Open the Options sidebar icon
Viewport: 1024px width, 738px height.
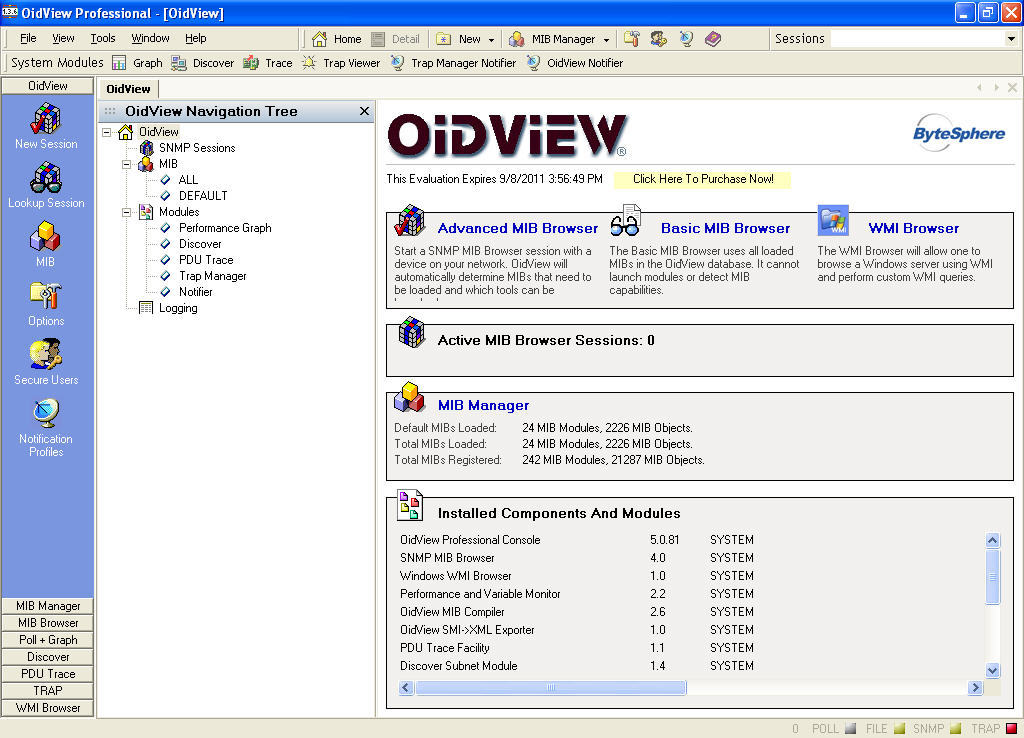(46, 297)
